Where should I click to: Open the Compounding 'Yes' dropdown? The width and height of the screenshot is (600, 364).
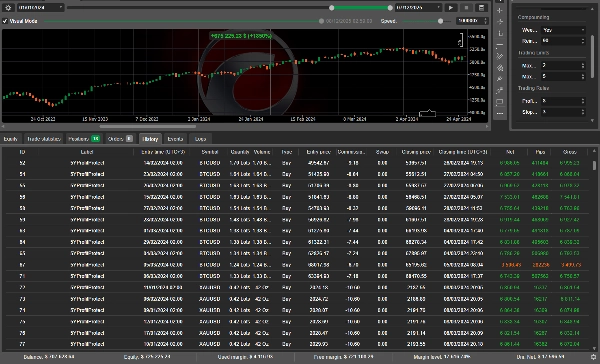pos(563,30)
